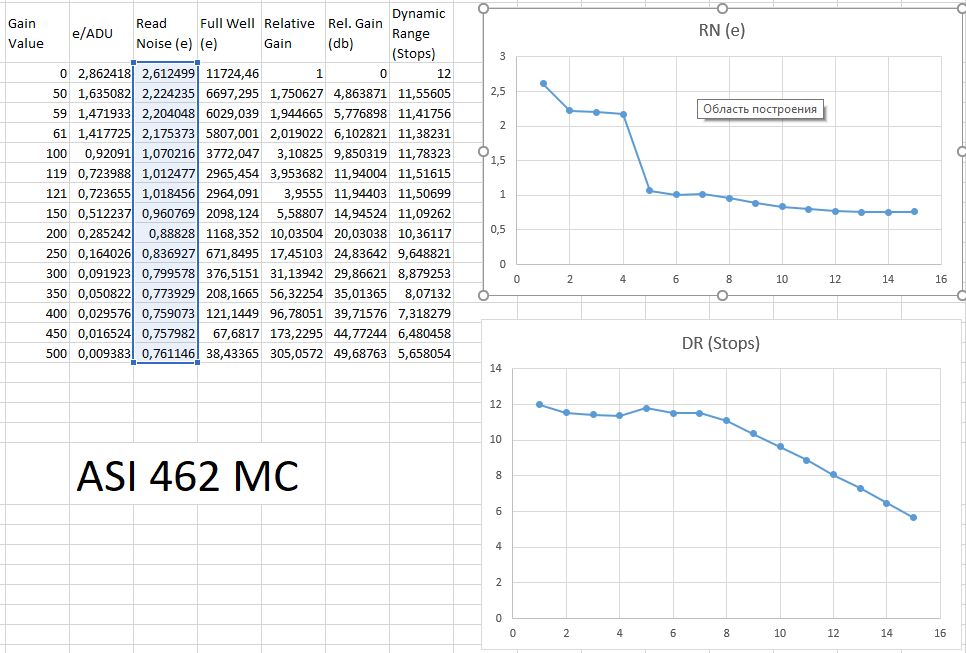Screen dimensions: 966x653
Task: Click the Область построения tooltip
Action: tap(759, 109)
